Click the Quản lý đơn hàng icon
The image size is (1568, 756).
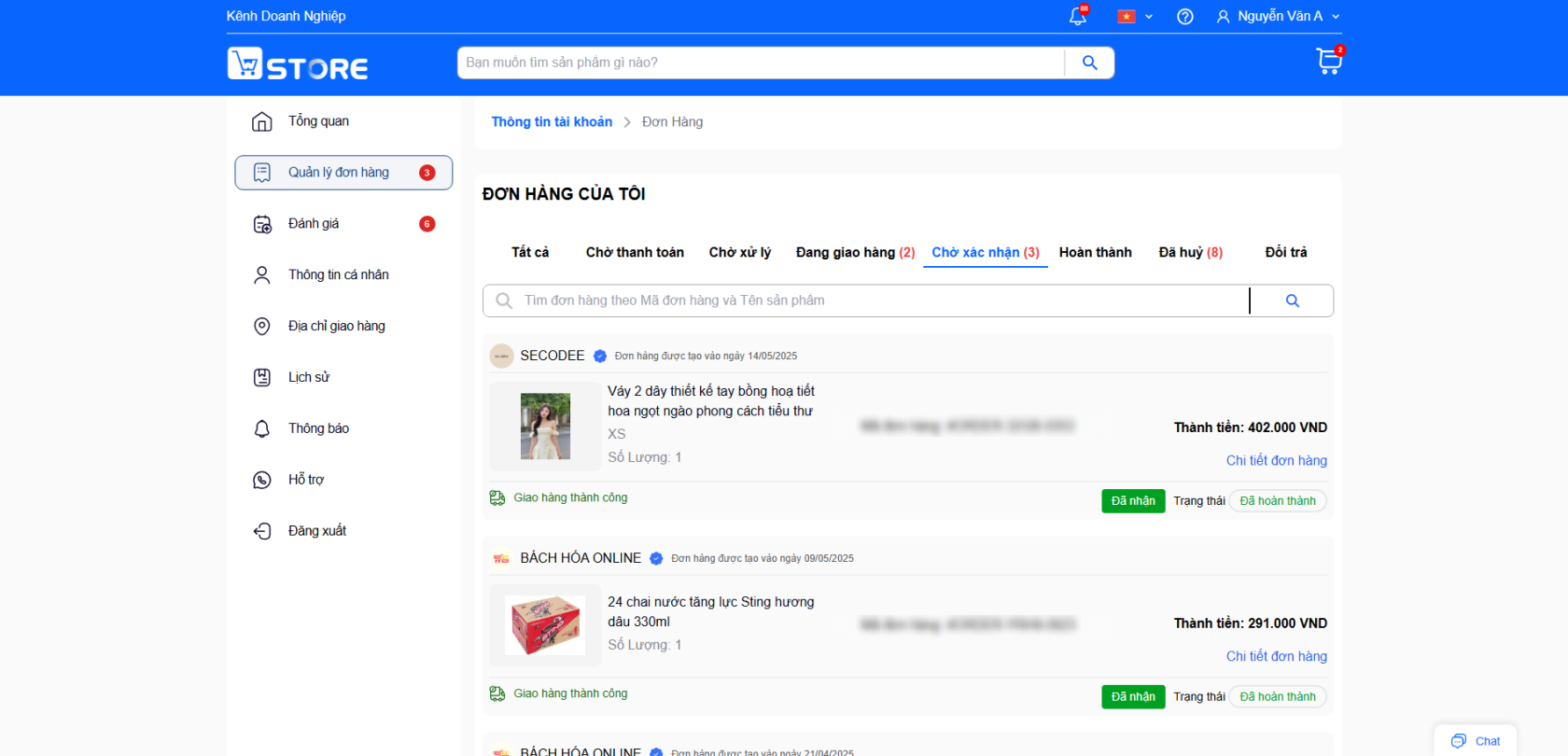(262, 173)
